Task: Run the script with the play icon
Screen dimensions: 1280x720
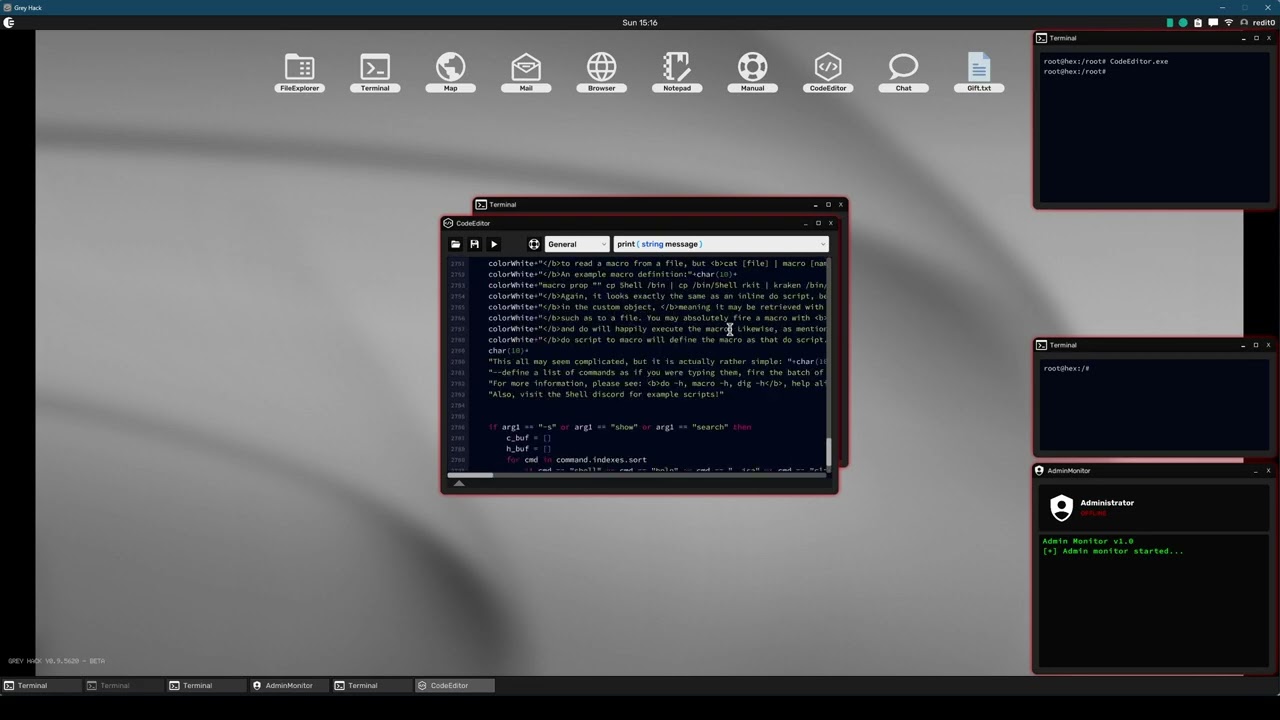Action: pos(493,244)
